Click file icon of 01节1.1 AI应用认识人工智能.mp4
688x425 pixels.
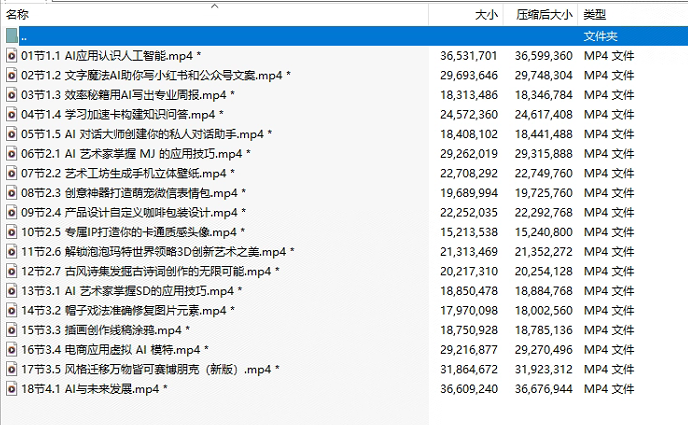(x=11, y=56)
